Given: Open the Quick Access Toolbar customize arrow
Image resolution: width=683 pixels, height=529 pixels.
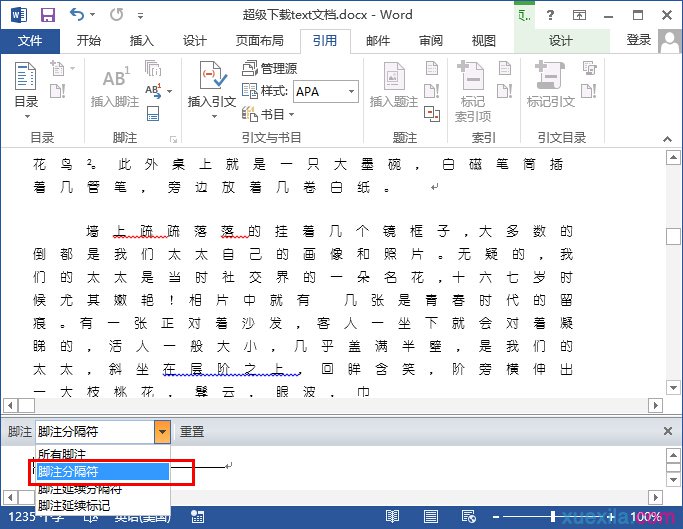Looking at the screenshot, I should (140, 16).
